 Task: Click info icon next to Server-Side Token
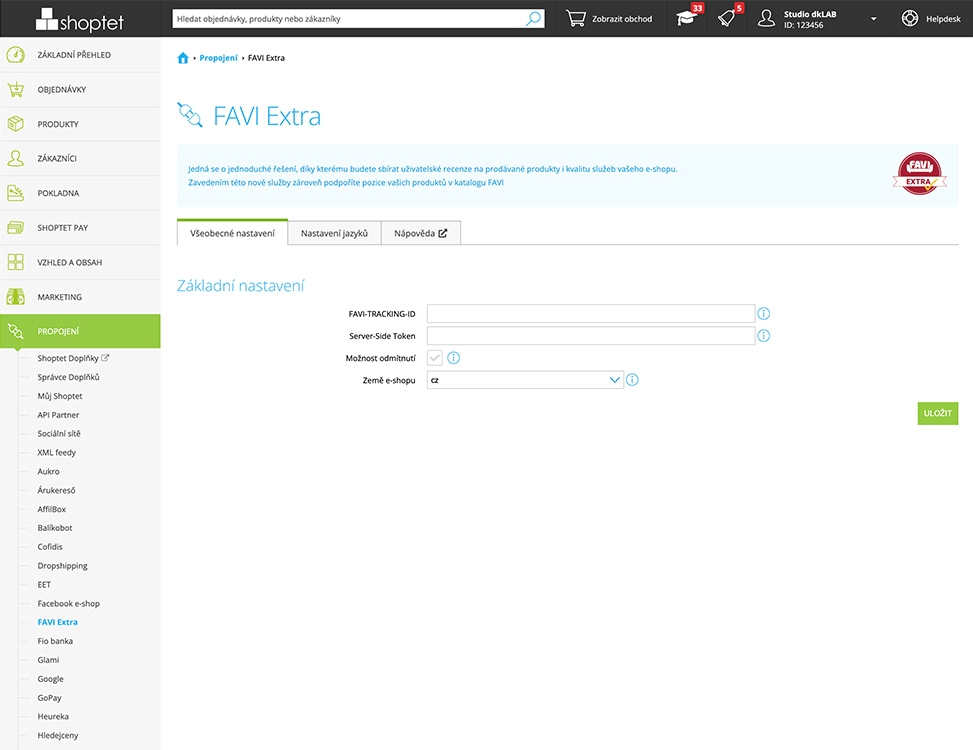pos(764,336)
